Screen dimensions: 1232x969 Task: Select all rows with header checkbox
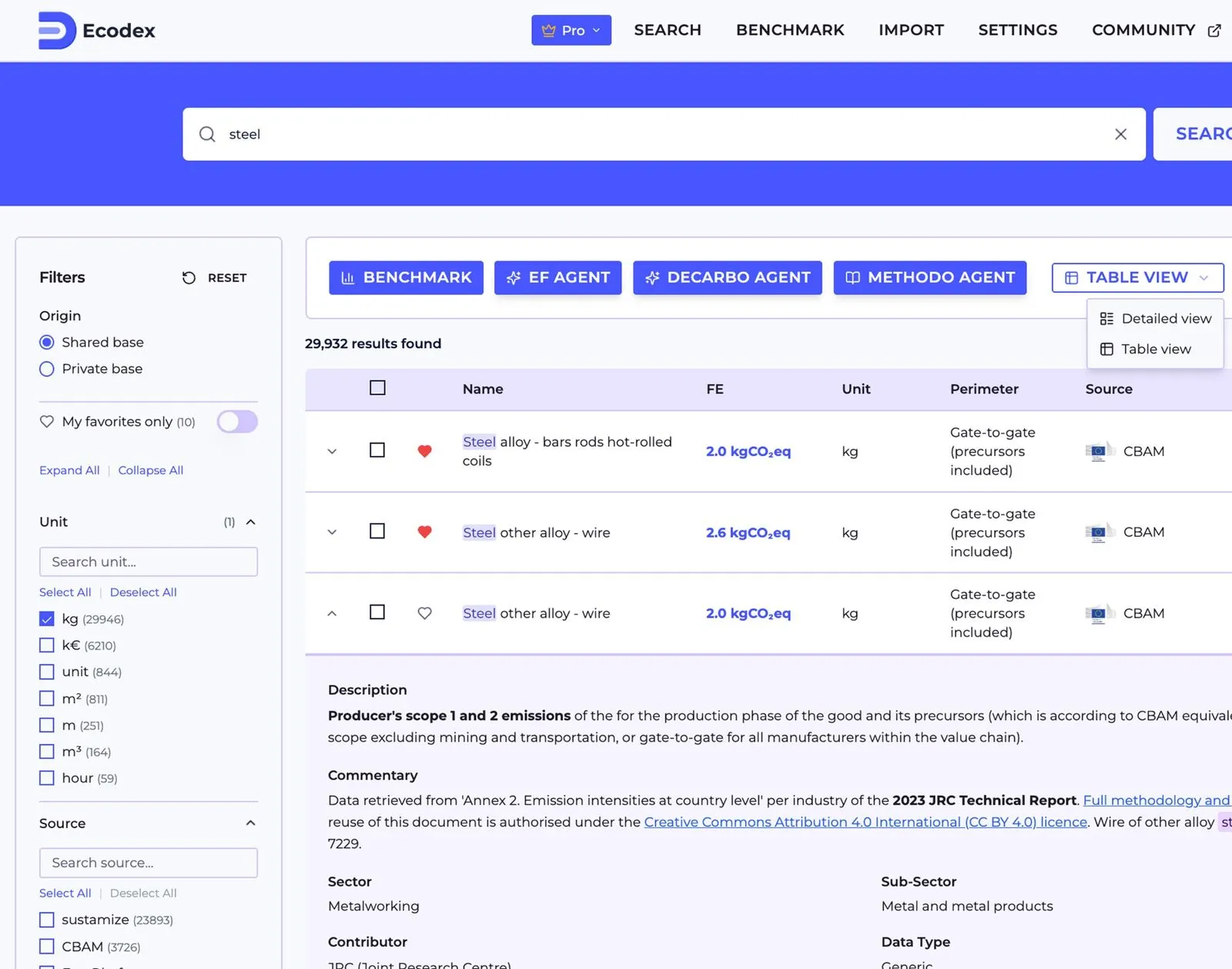(377, 387)
